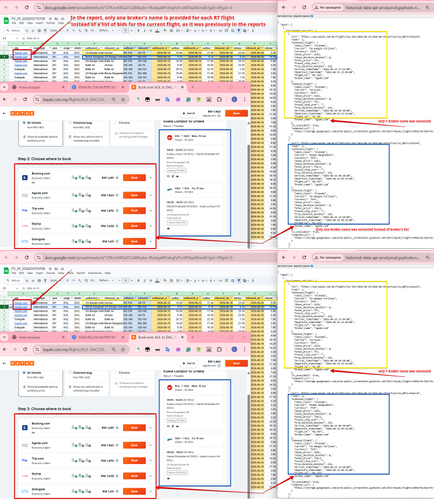Click Book for Gotogate in the lower Kayak page
This screenshot has width=434, height=500.
pyautogui.click(x=134, y=491)
